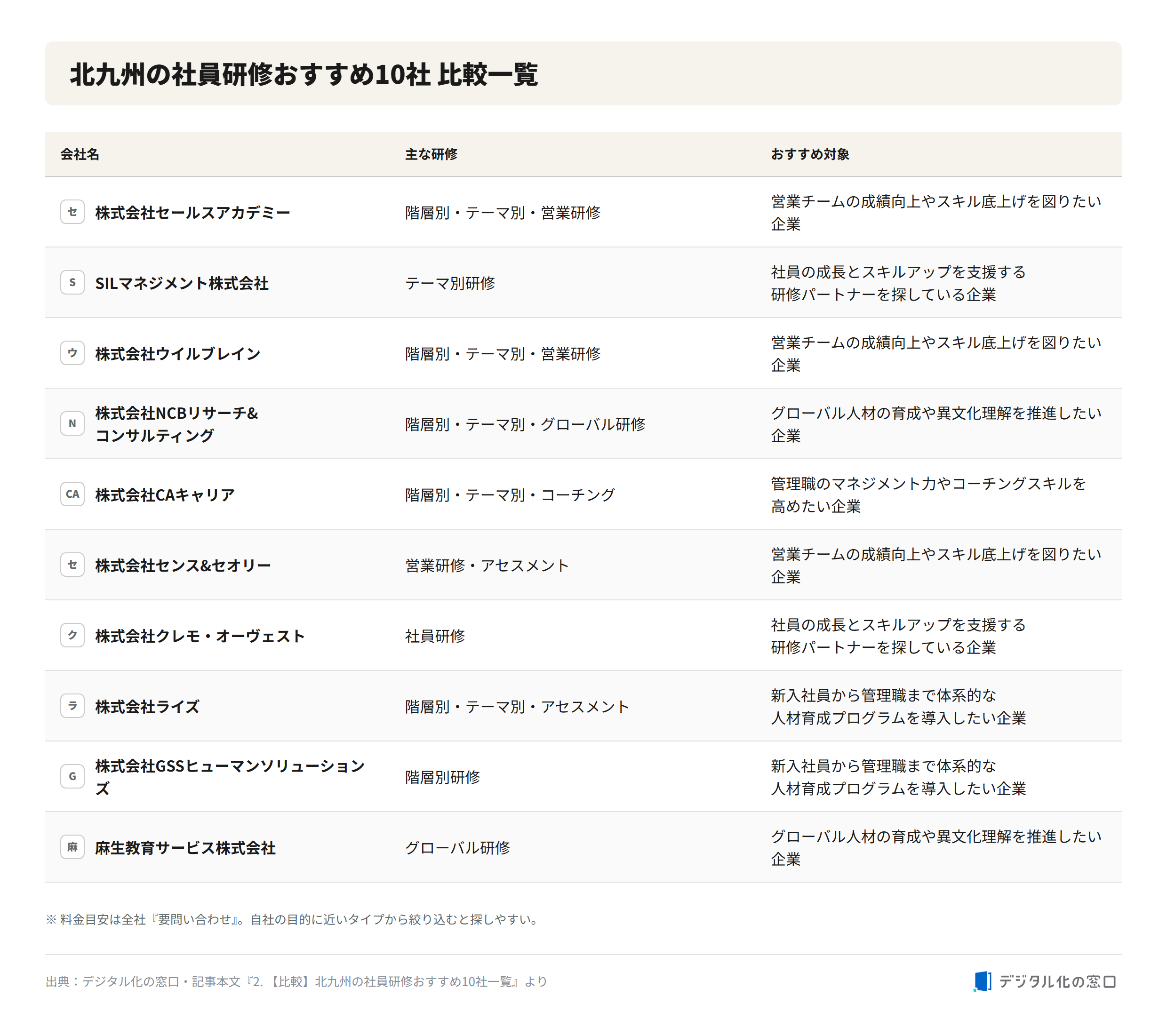Select company name 株式会社ウイルブレイン

click(178, 353)
